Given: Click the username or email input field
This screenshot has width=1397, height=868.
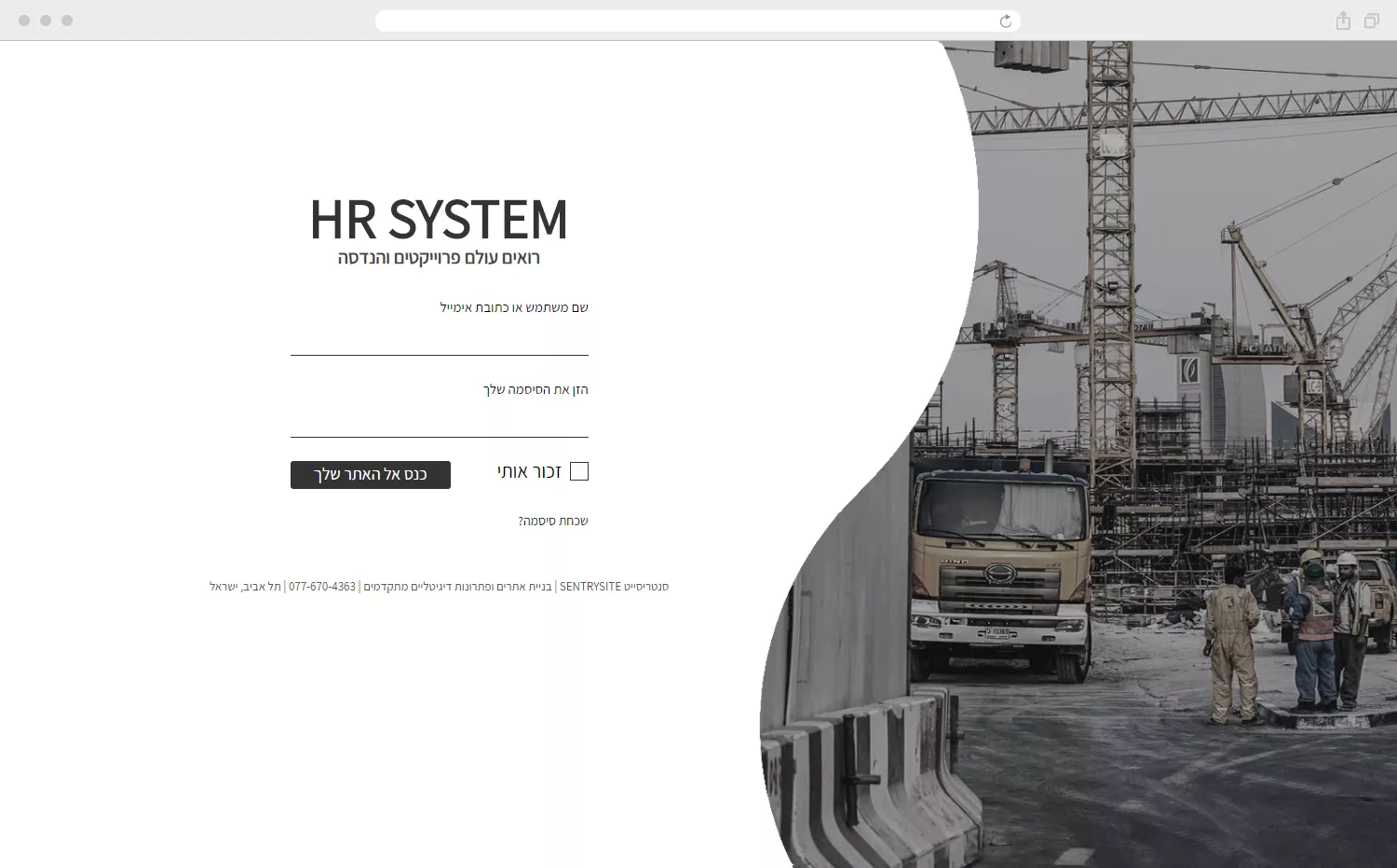Looking at the screenshot, I should 440,340.
